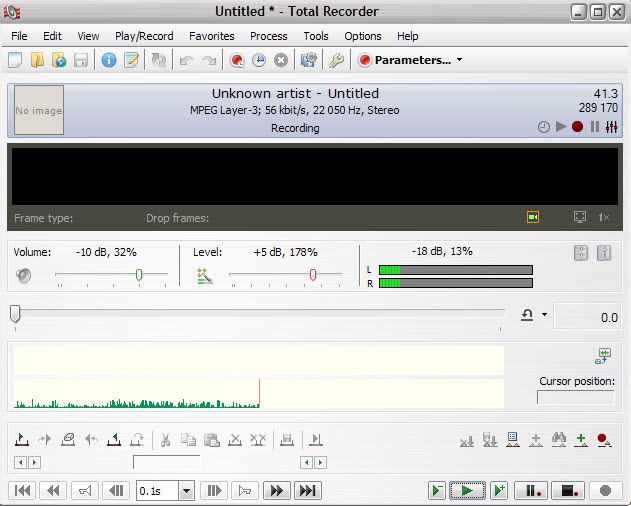Click the Paste clipboard icon
631x506 pixels.
(212, 440)
